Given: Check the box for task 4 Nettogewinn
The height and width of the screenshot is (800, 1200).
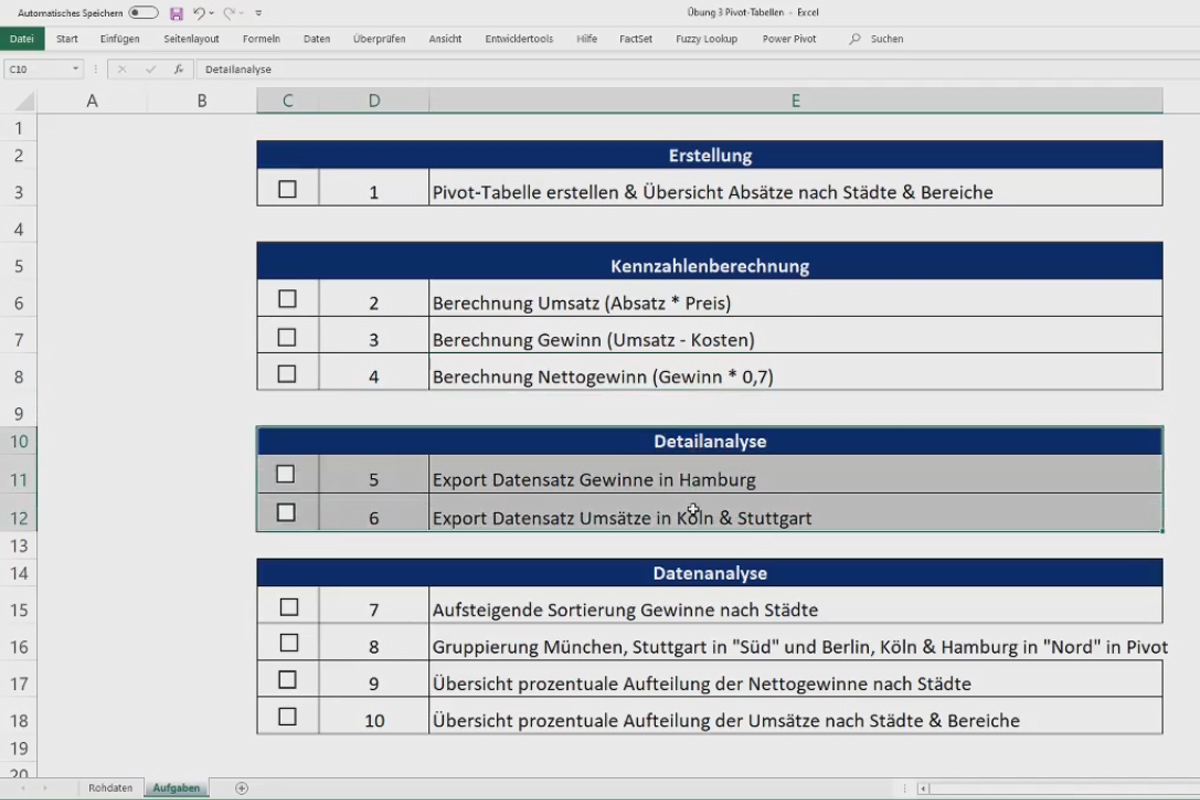Looking at the screenshot, I should coord(287,374).
